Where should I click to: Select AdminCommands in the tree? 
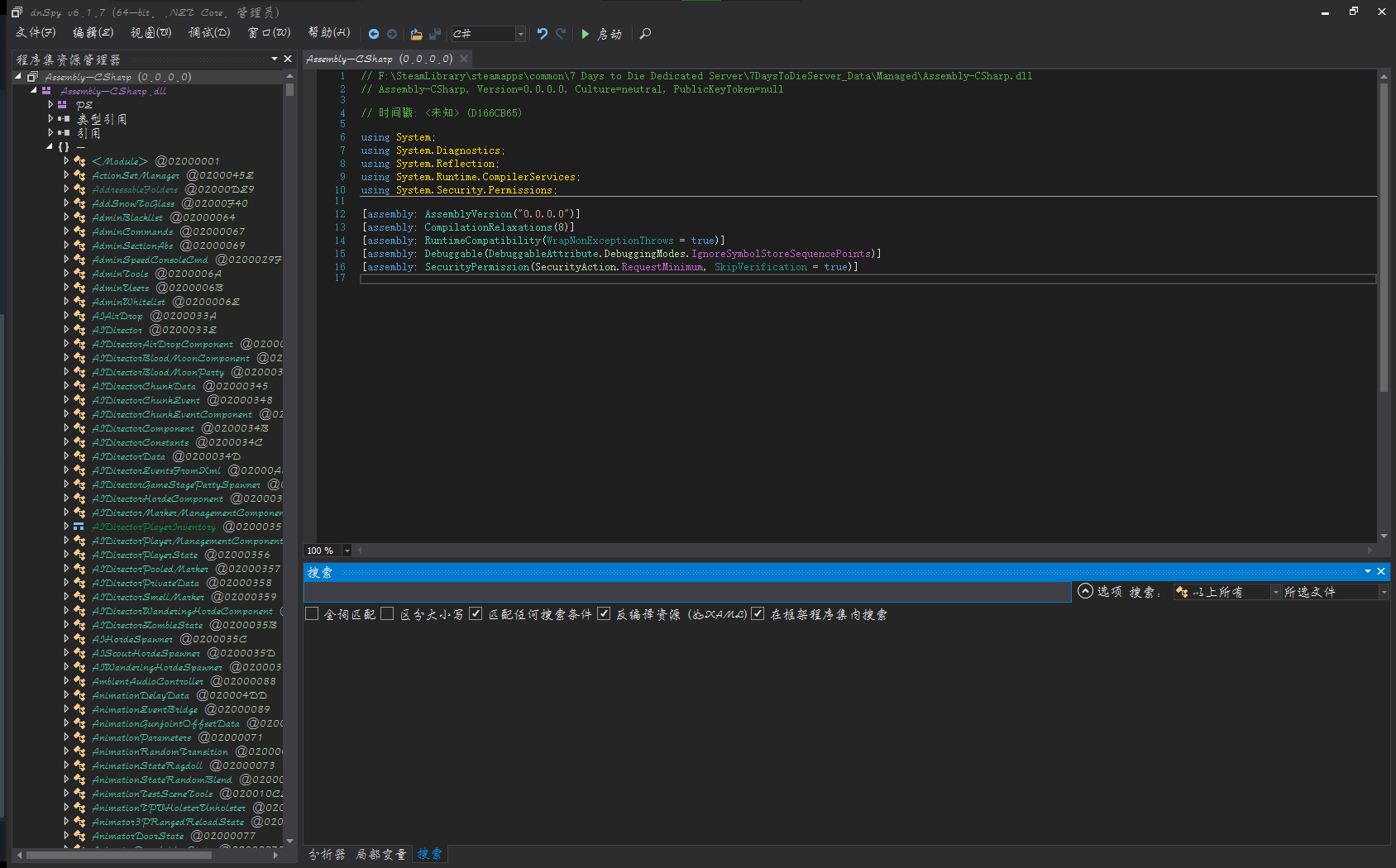[132, 231]
